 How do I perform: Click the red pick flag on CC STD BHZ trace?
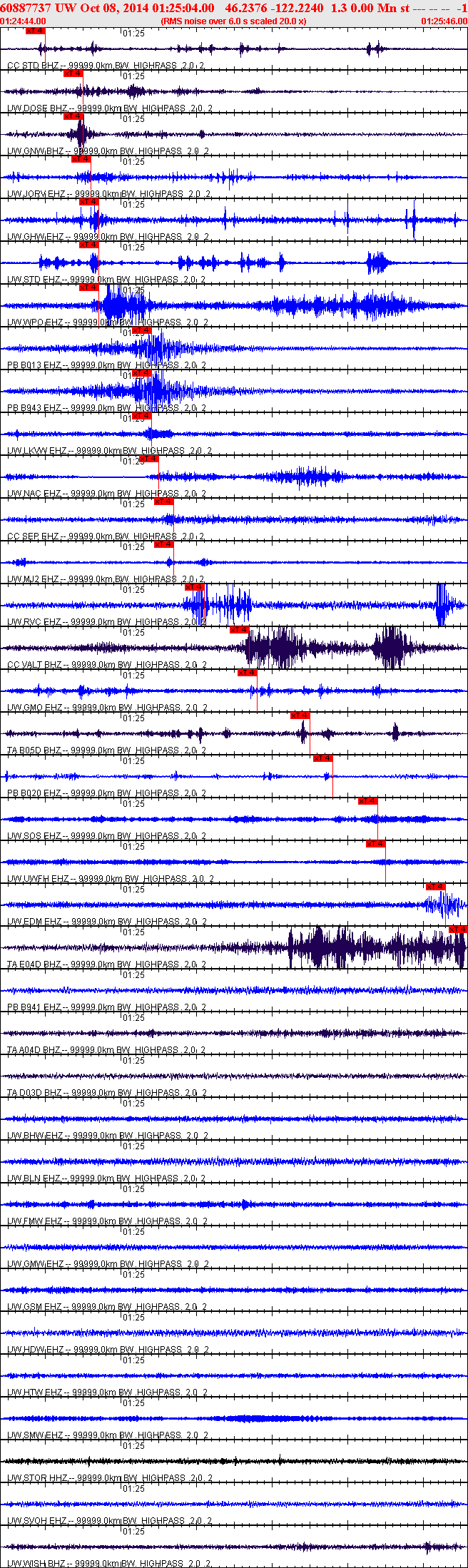[x=35, y=31]
